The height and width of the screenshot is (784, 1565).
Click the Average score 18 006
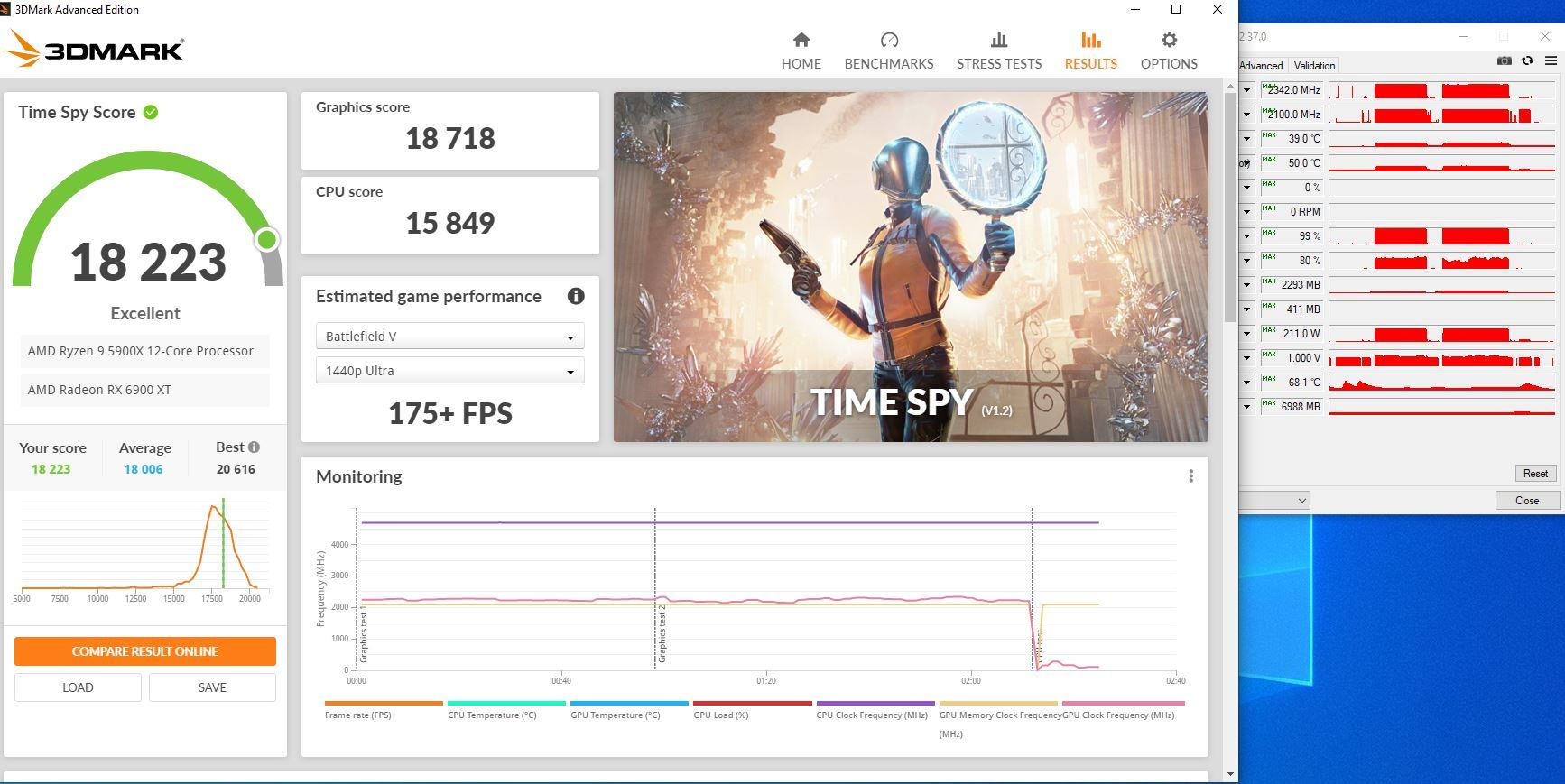(x=144, y=469)
